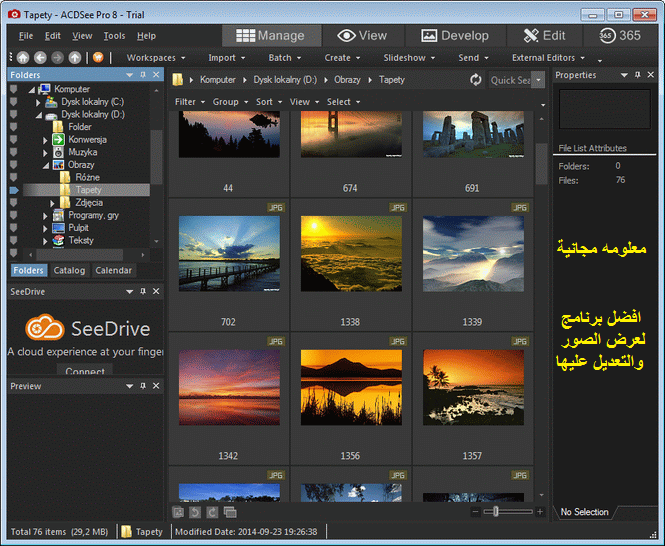665x546 pixels.
Task: Close the SeeDrive panel
Action: coord(156,291)
